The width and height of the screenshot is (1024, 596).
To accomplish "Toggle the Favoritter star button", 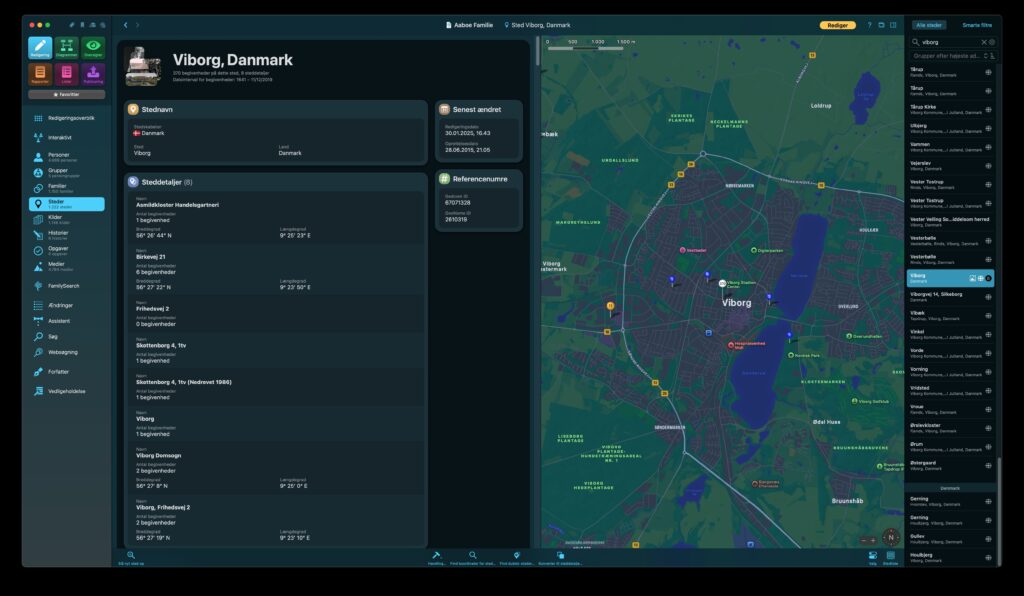I will click(x=66, y=94).
